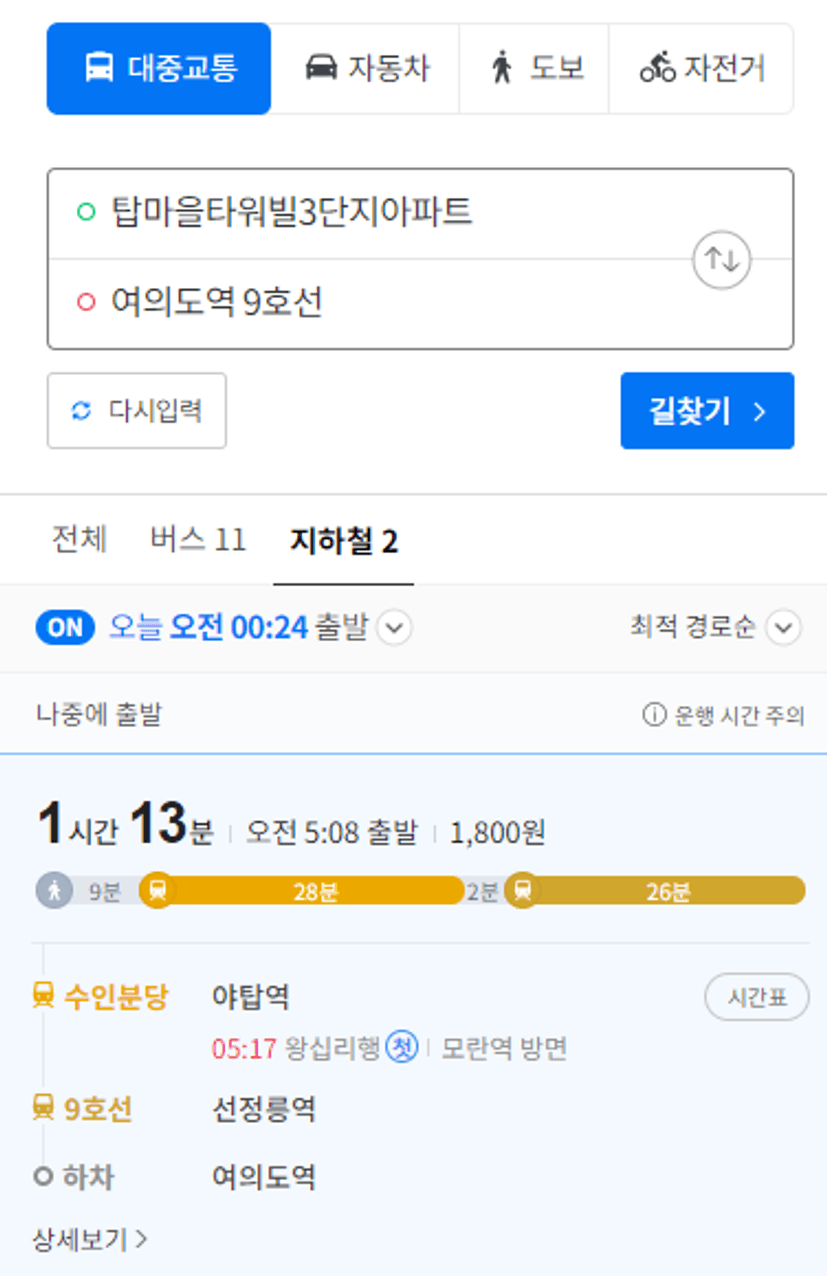This screenshot has width=827, height=1276.
Task: Open the 버스 11 tab
Action: 198,540
